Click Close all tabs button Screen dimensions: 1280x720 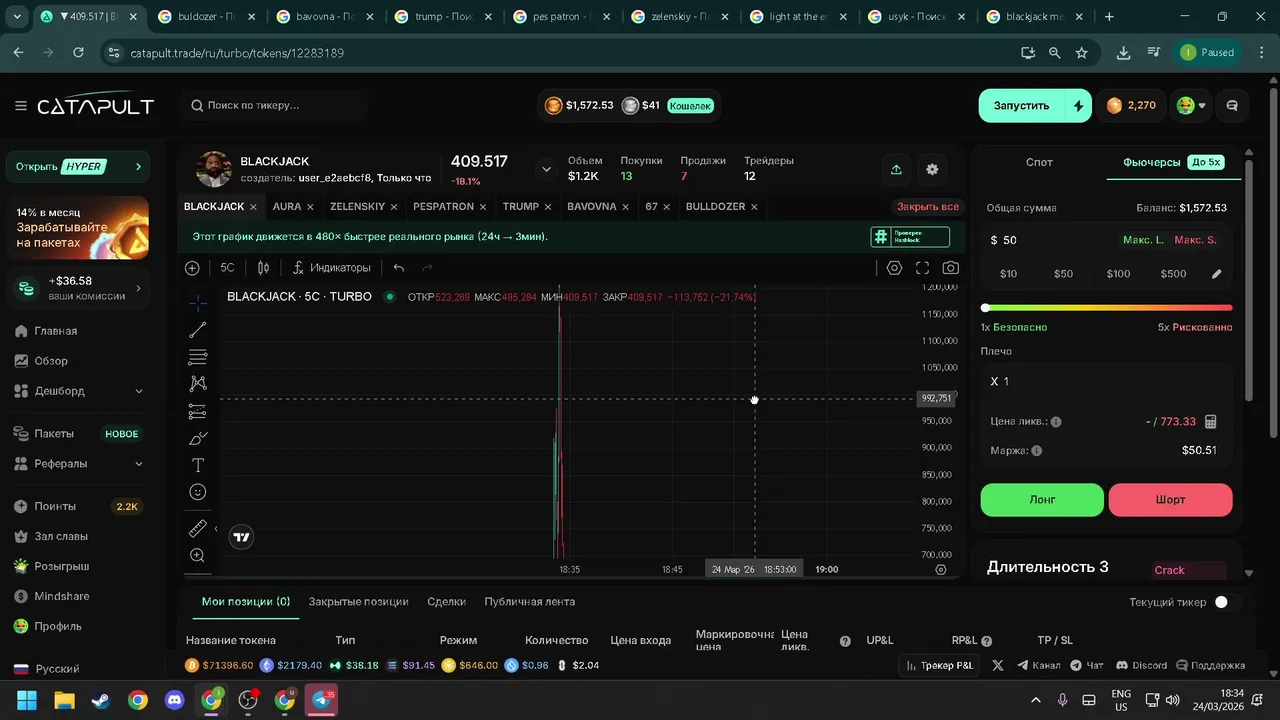(928, 207)
